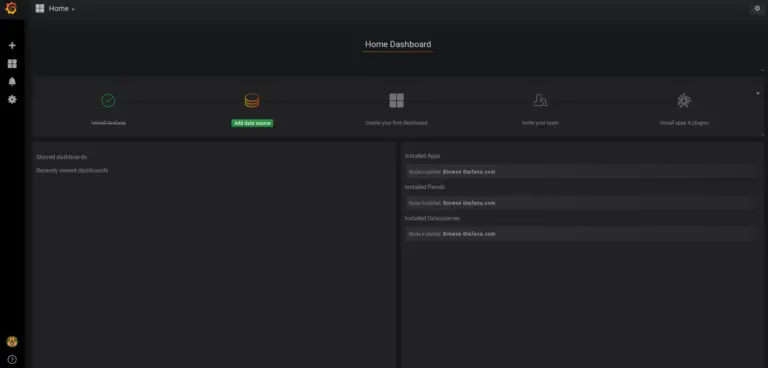Open the Dashboards icon in sidebar
The height and width of the screenshot is (368, 768).
pyautogui.click(x=12, y=64)
